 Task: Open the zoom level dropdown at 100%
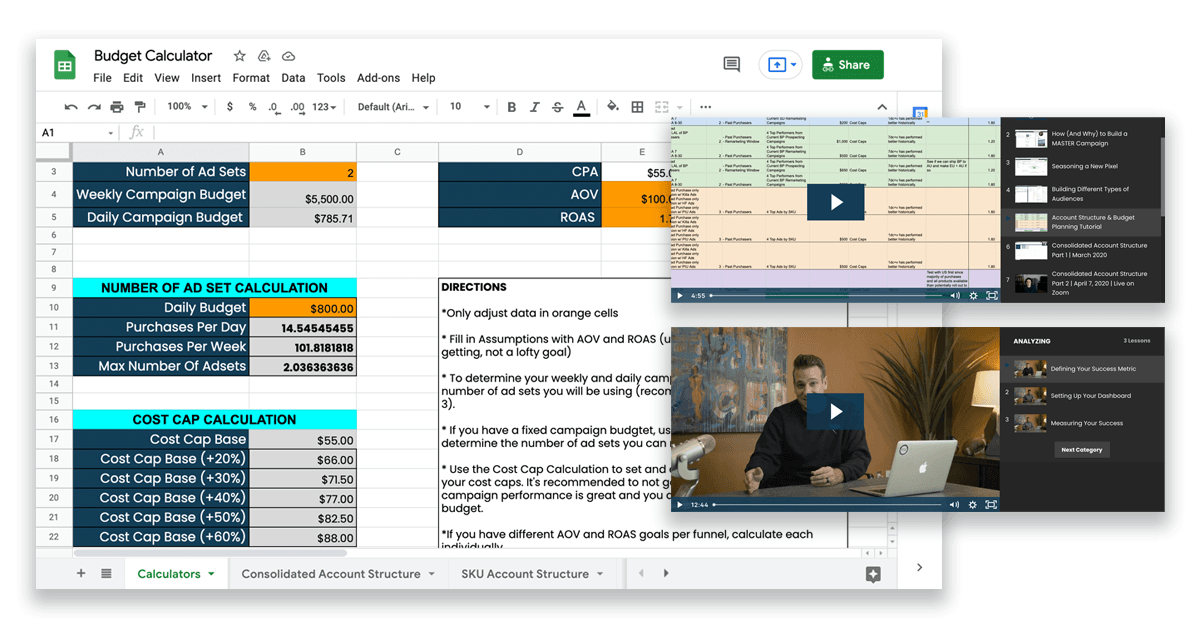click(186, 107)
